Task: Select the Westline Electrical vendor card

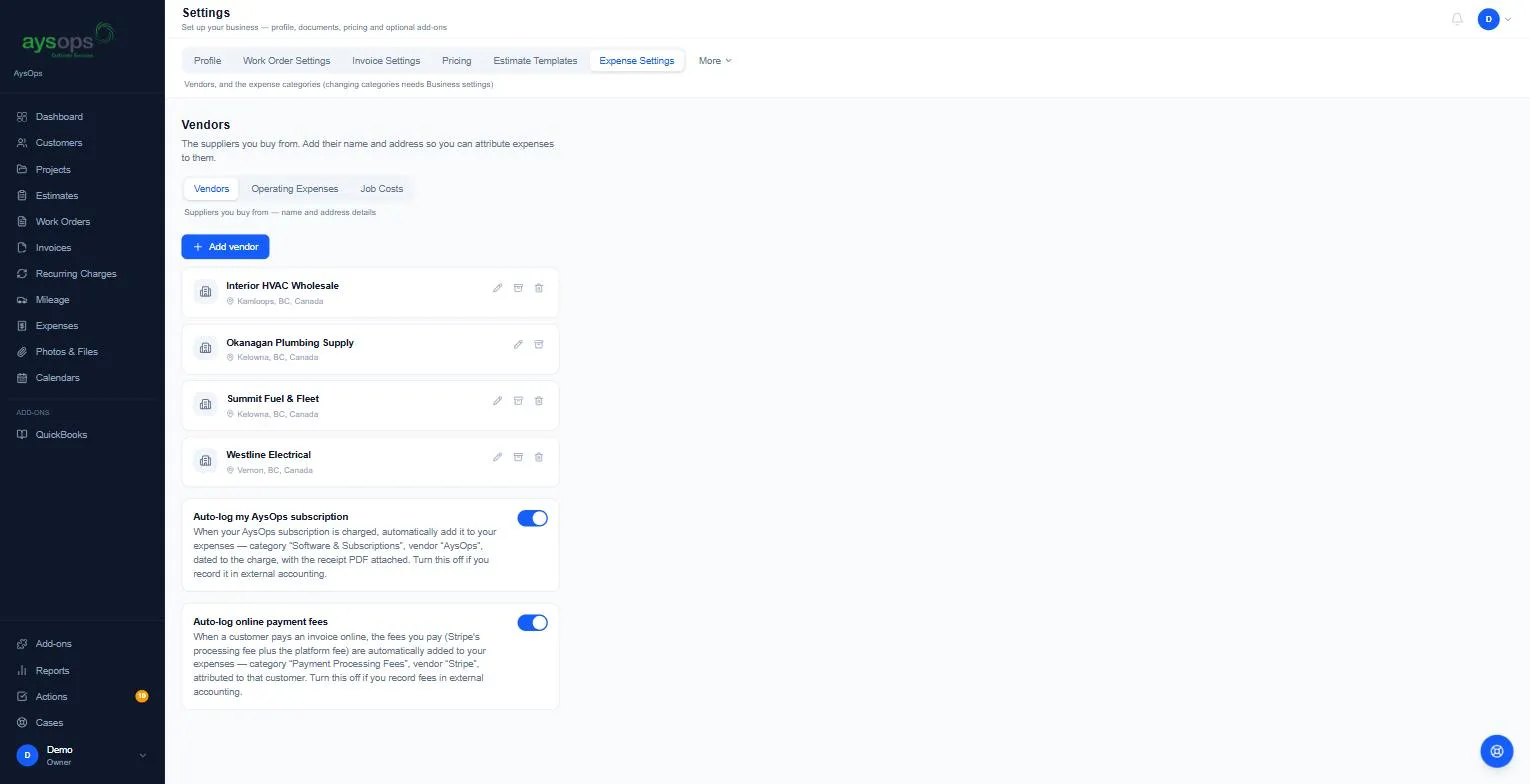Action: [x=370, y=462]
